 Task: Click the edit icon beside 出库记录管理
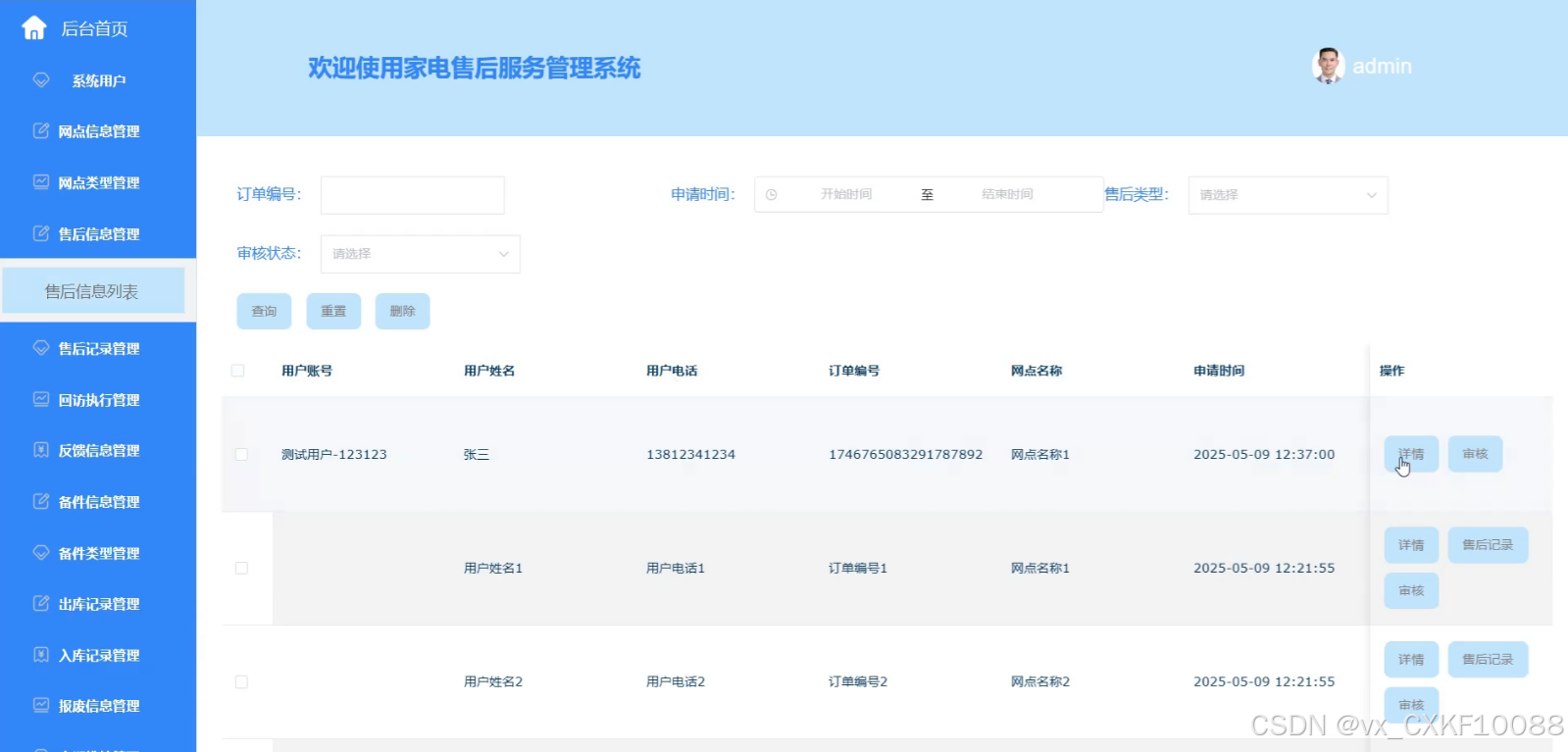point(41,604)
